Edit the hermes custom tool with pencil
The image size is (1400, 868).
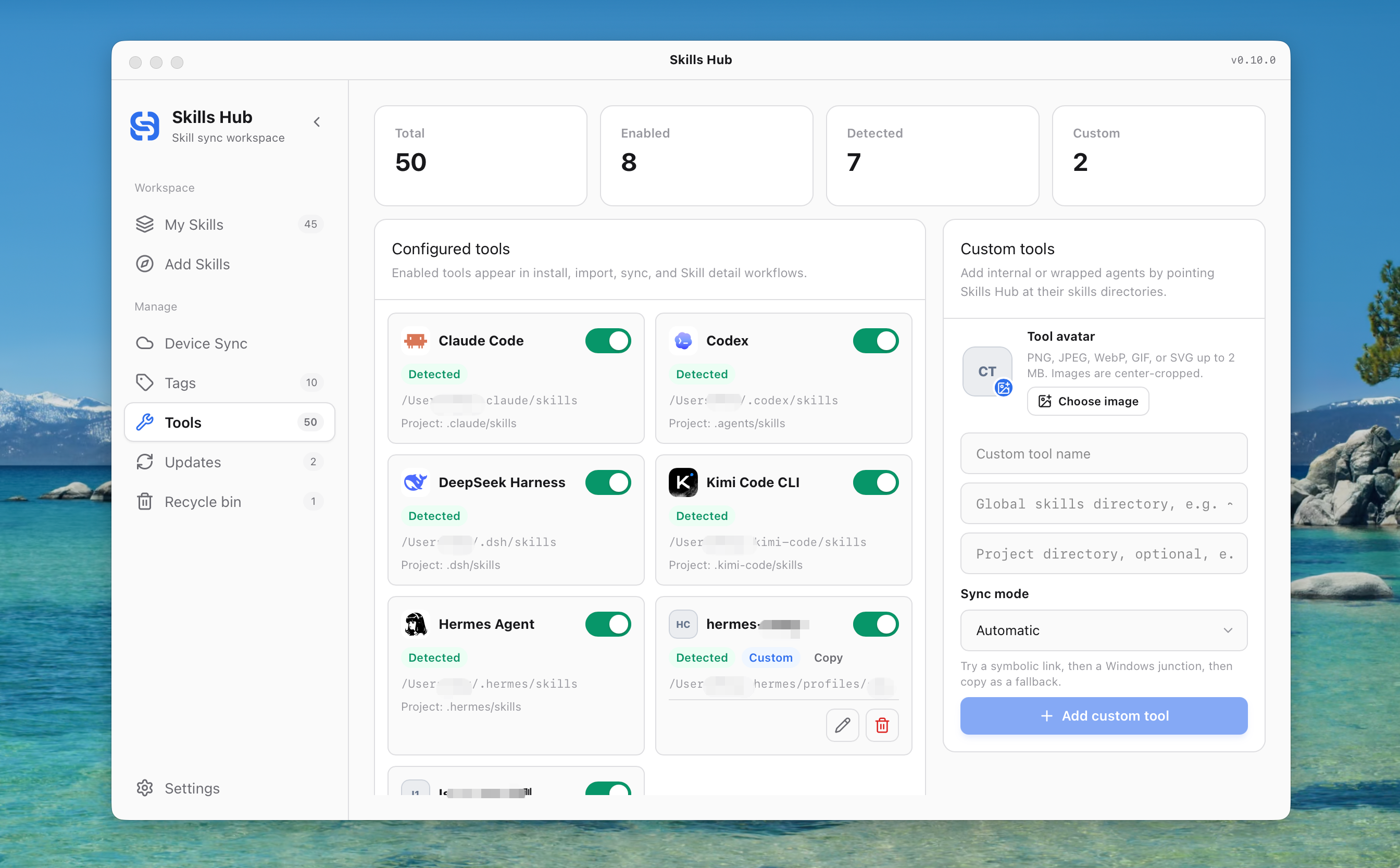pyautogui.click(x=842, y=726)
